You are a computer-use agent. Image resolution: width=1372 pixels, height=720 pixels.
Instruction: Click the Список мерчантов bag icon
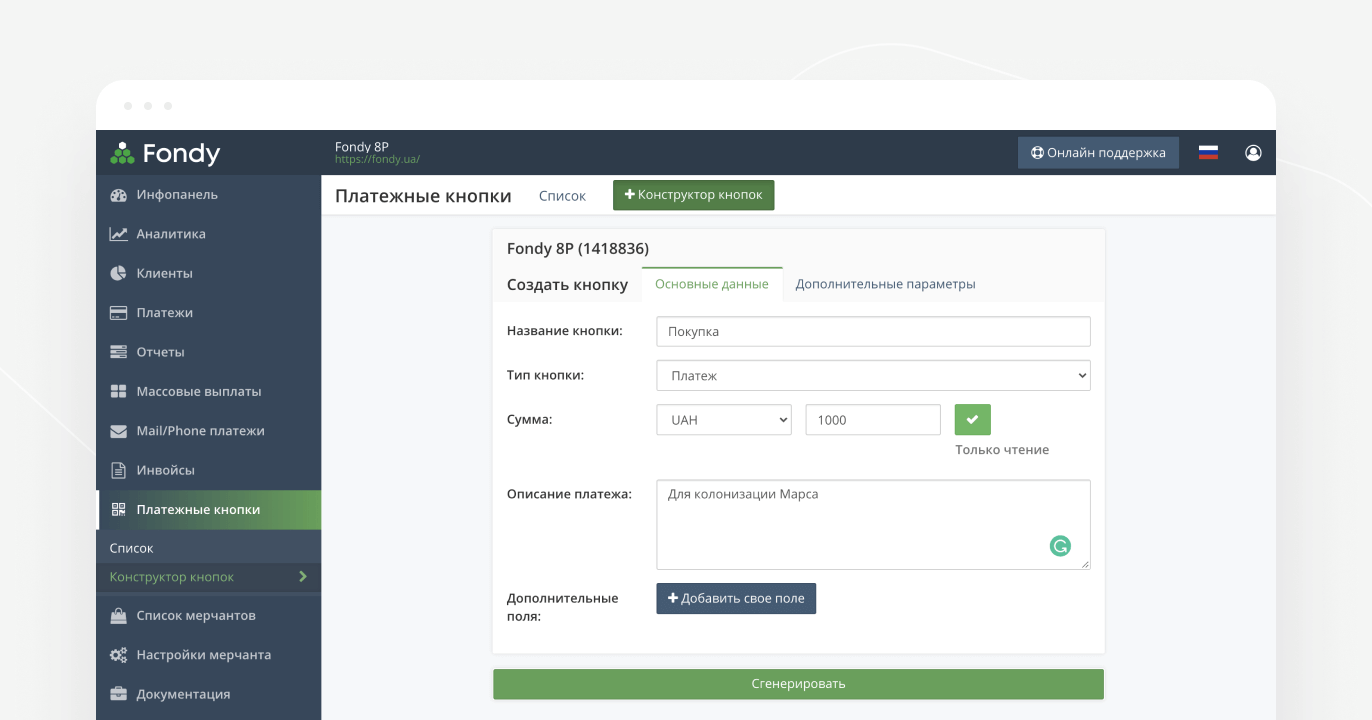(x=118, y=616)
